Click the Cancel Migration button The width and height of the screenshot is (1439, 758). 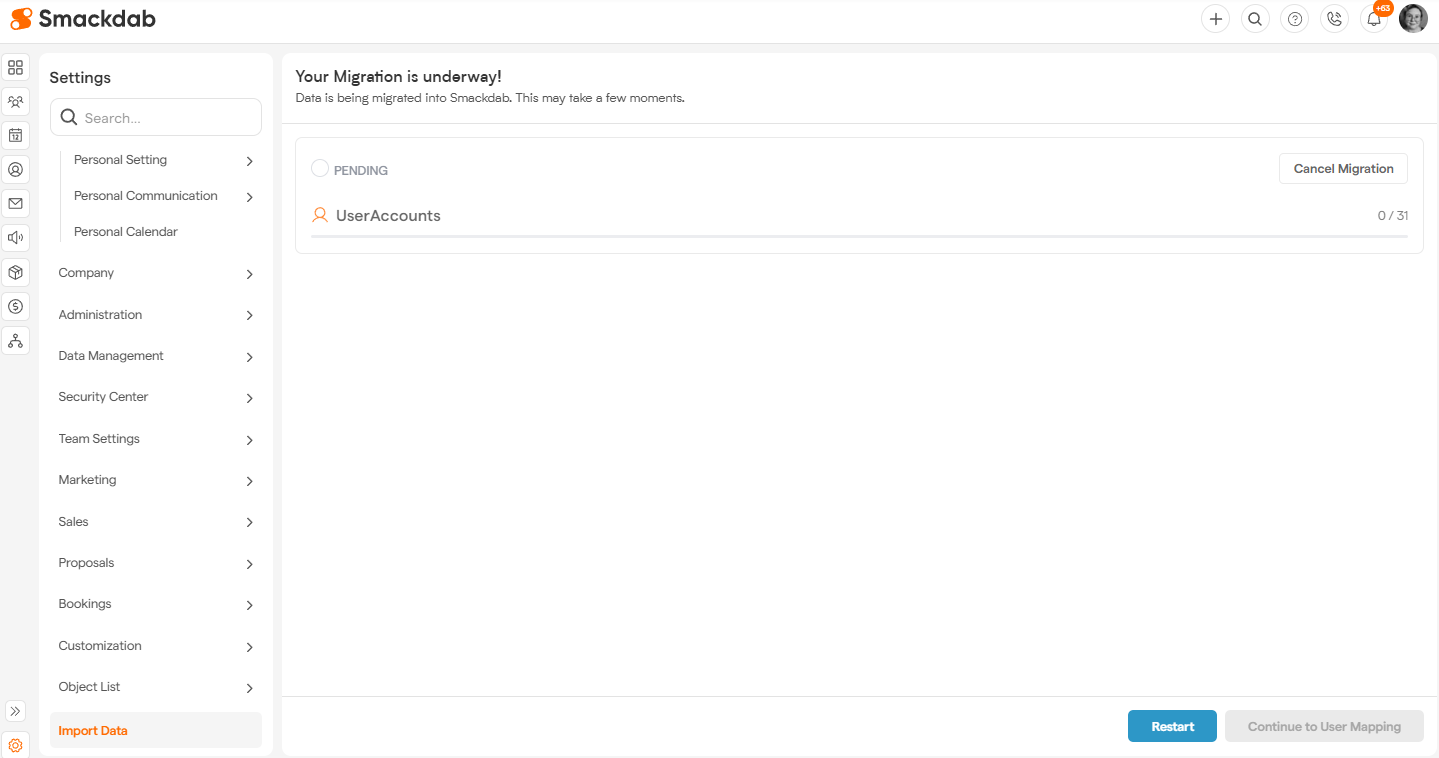pyautogui.click(x=1342, y=169)
